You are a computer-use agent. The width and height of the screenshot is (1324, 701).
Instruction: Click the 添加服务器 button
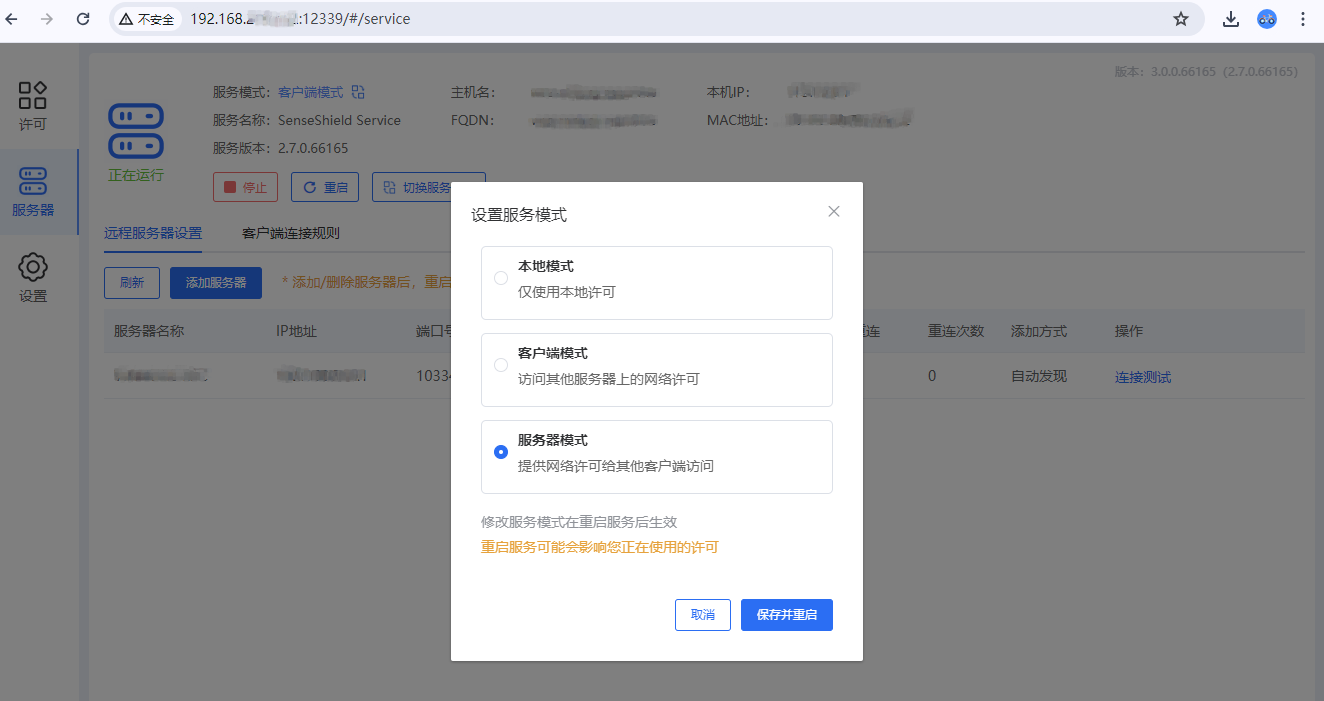pos(216,283)
